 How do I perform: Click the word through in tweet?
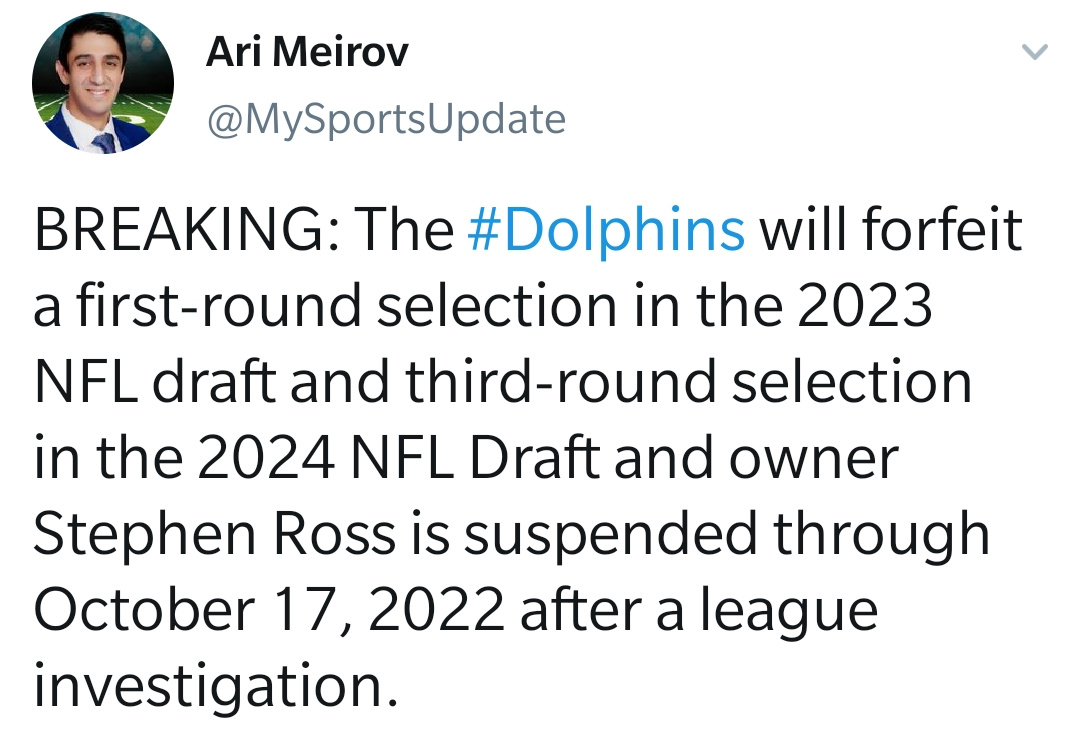pos(882,534)
